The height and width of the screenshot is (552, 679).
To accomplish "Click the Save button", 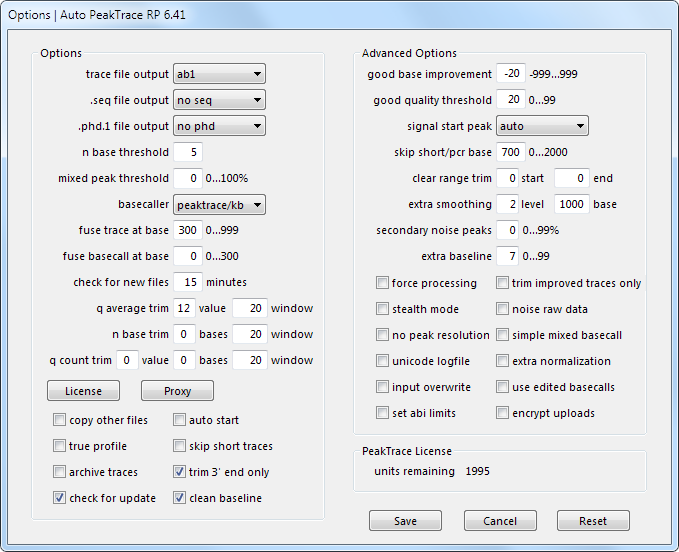I will (405, 520).
